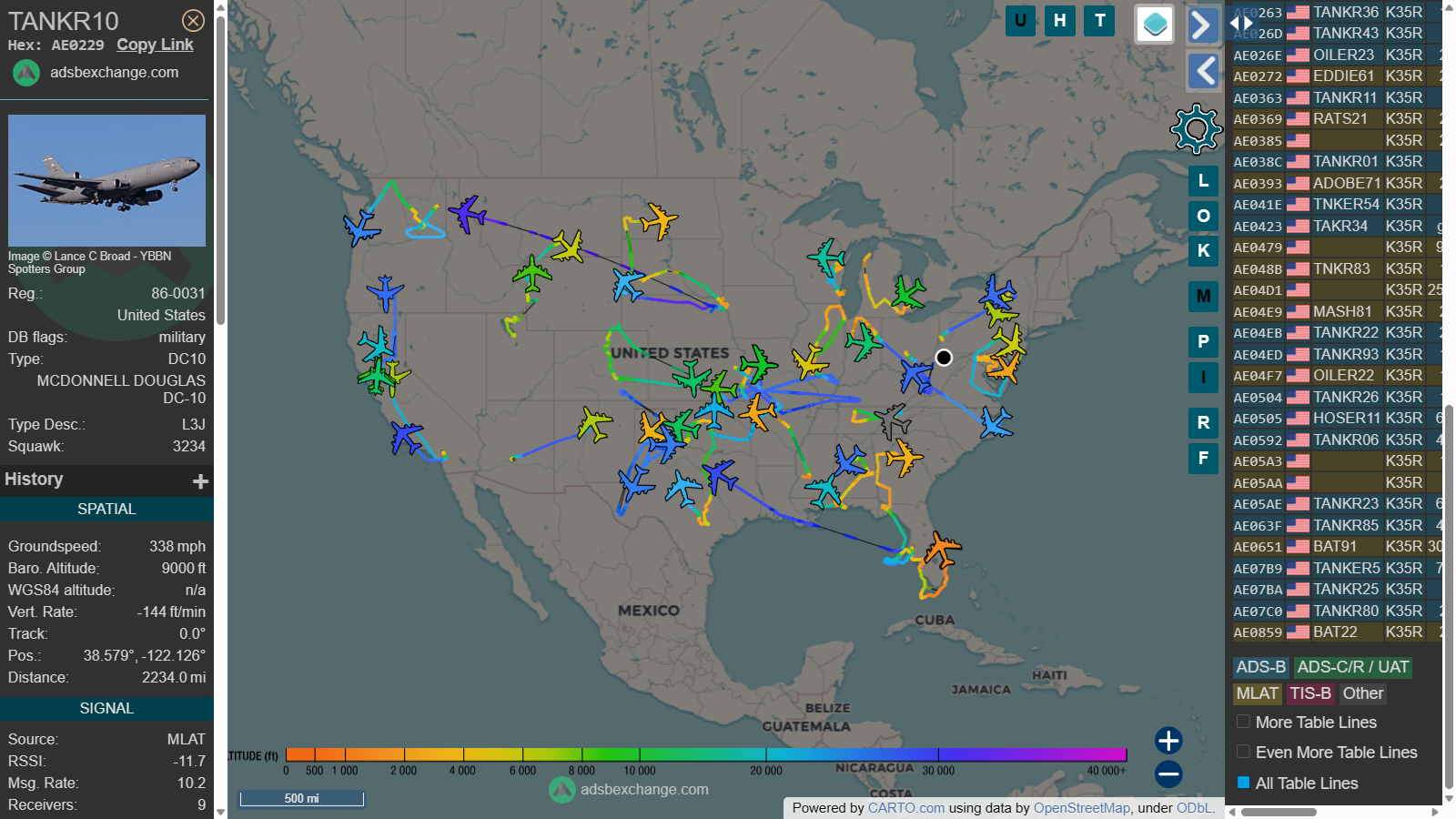Enable More Table Lines checkbox
The image size is (1456, 819).
[1243, 722]
